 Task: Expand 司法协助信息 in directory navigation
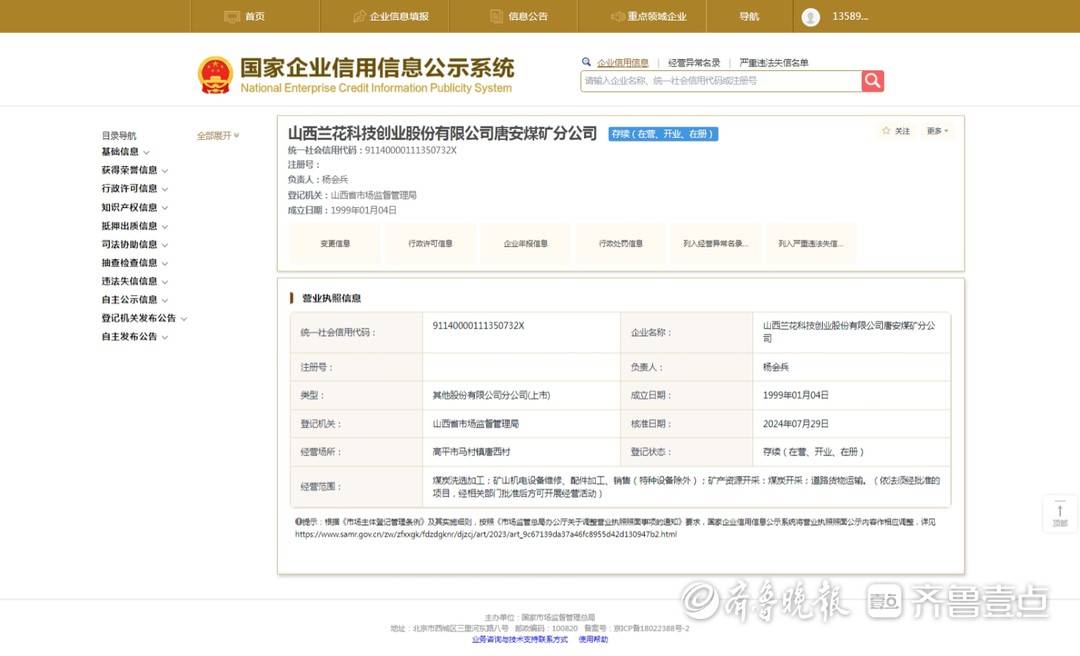click(135, 245)
